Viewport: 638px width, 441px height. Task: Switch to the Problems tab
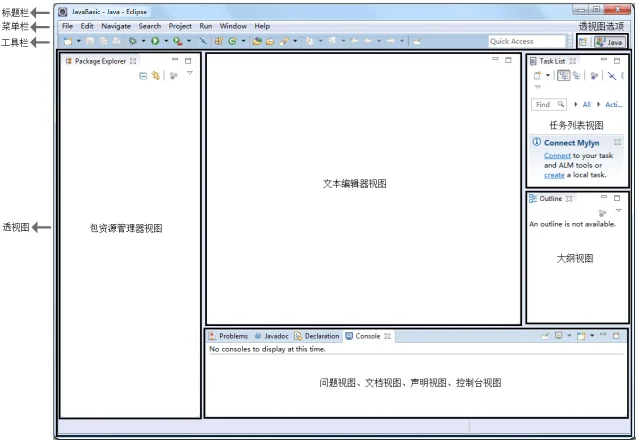coord(228,336)
